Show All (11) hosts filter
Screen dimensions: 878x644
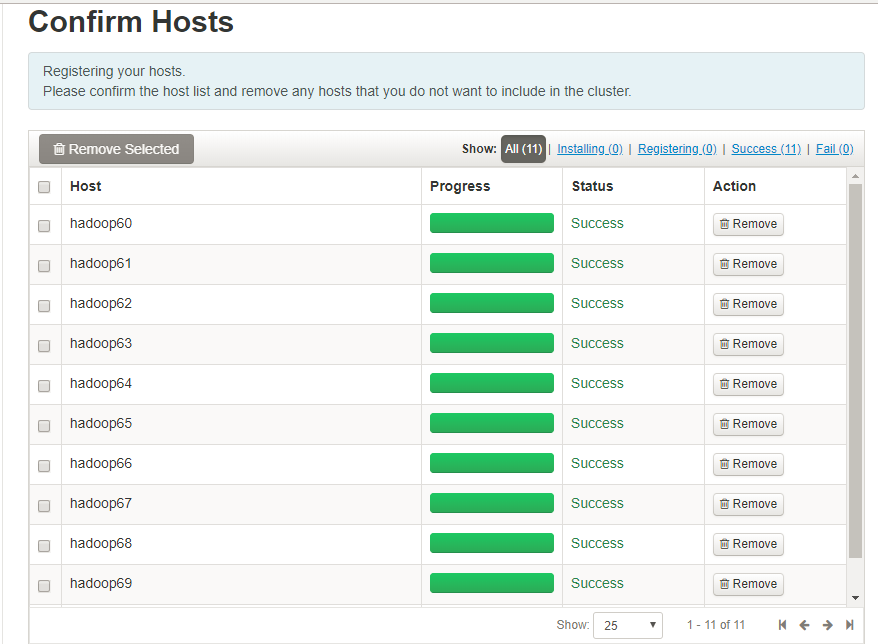click(x=524, y=149)
